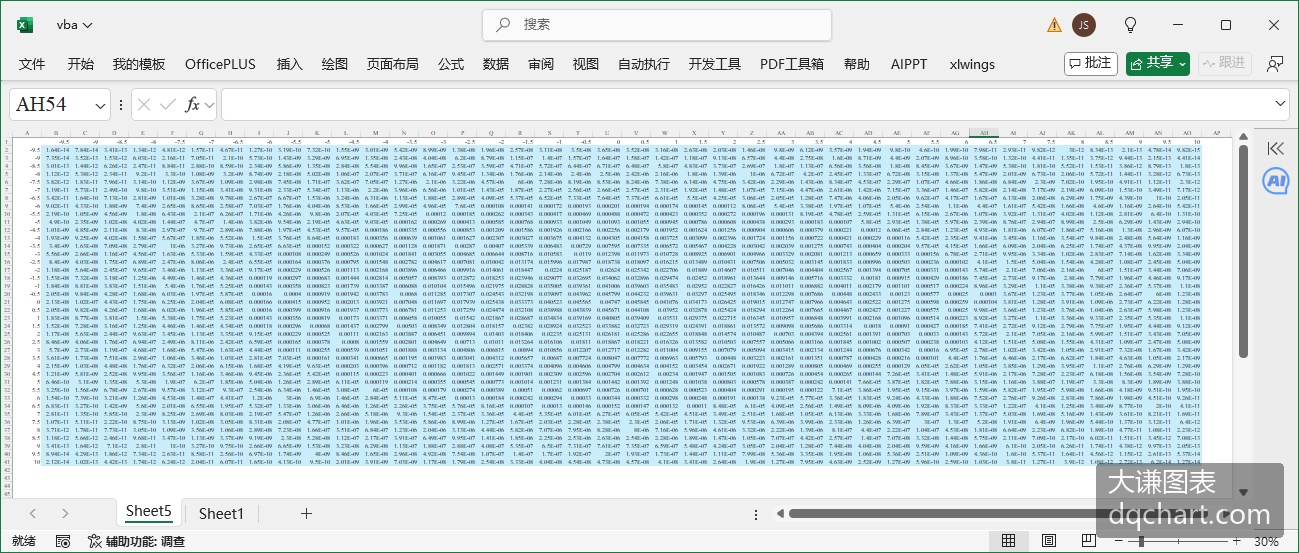Click the 跟进 catch-up button
1299x553 pixels.
coord(1223,63)
